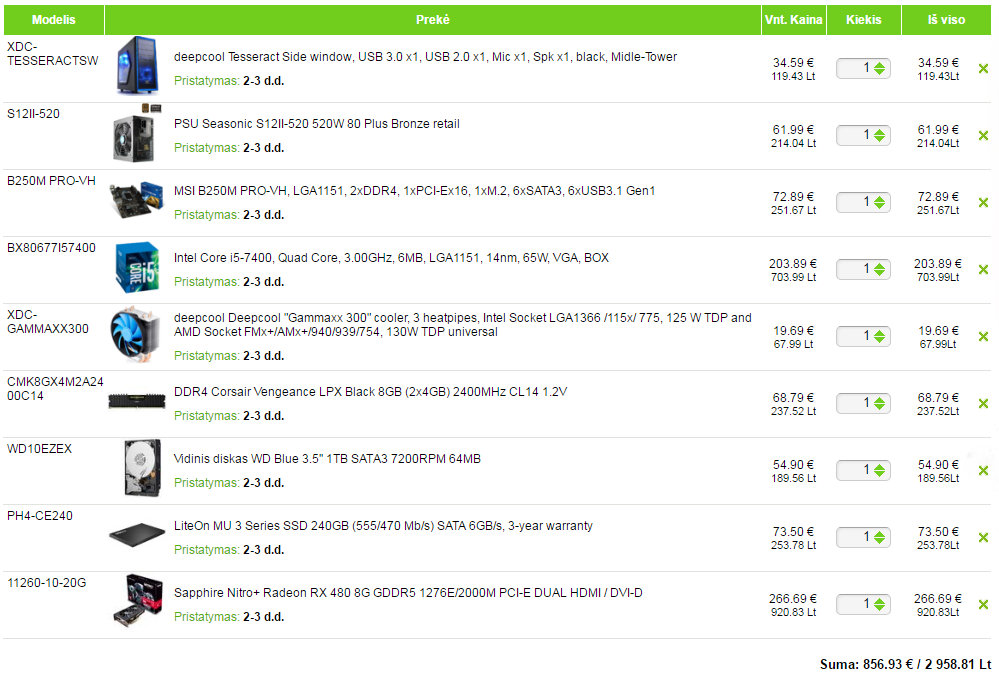Remove LiteOn MU 3 SSD from cart
Screen dimensions: 999x681
click(983, 538)
